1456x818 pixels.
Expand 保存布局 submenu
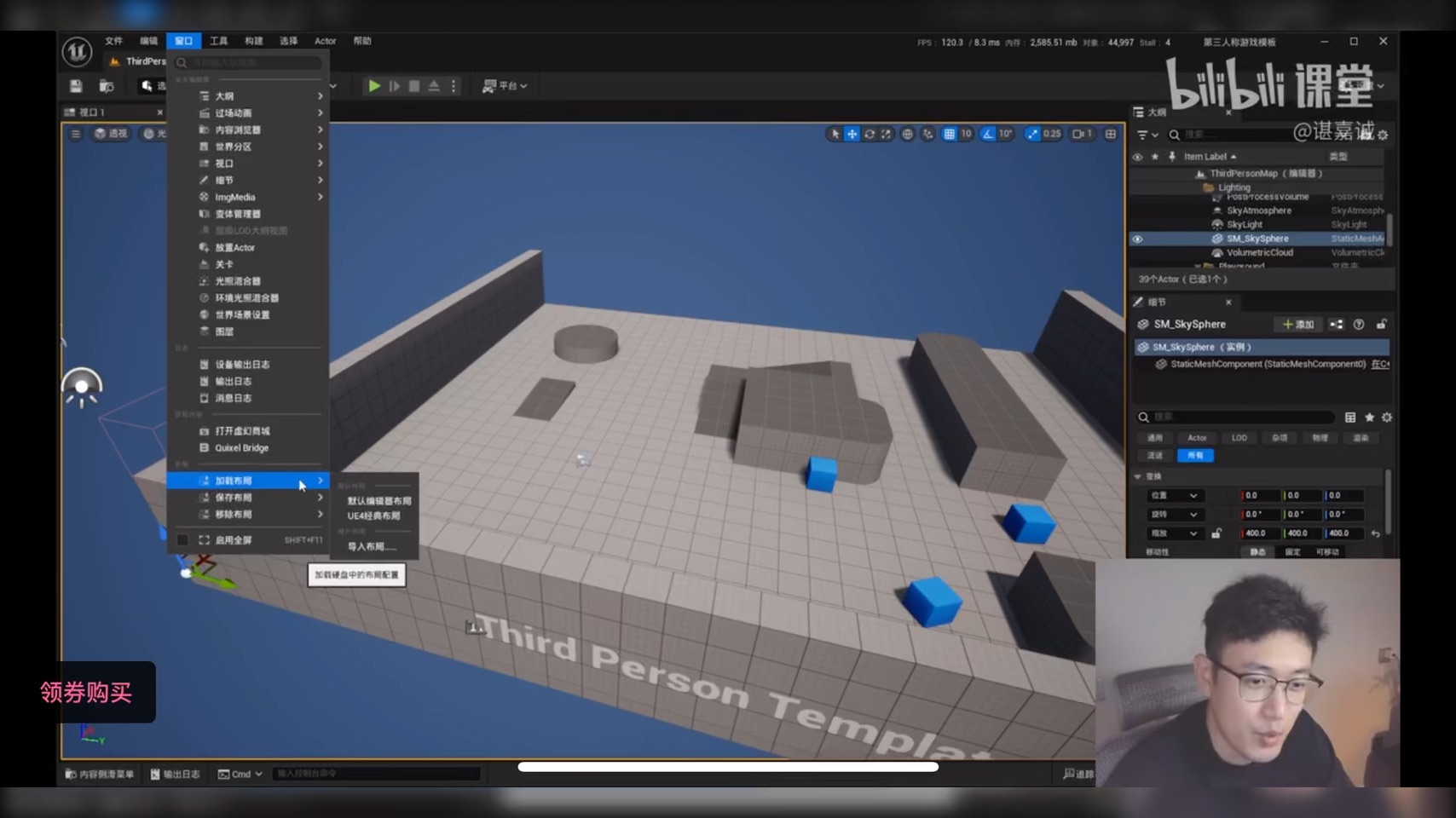coord(248,498)
